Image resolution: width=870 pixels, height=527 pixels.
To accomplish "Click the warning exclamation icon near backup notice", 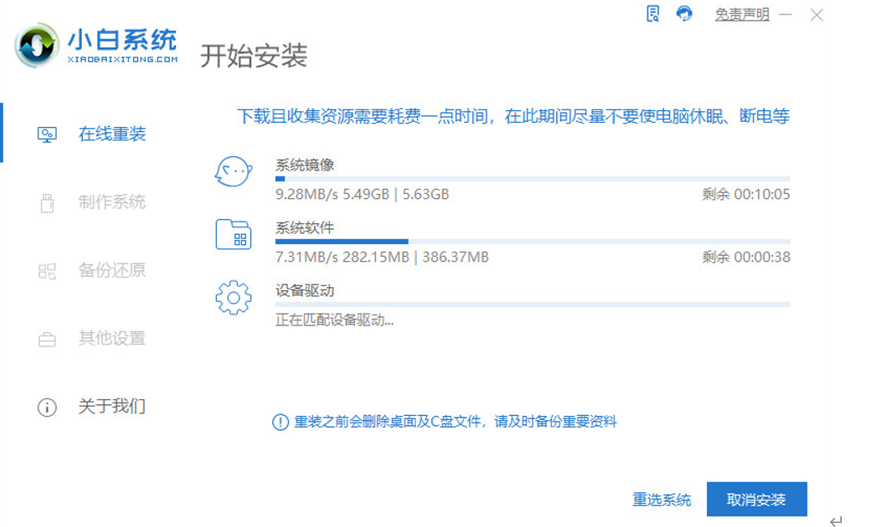I will click(x=280, y=422).
